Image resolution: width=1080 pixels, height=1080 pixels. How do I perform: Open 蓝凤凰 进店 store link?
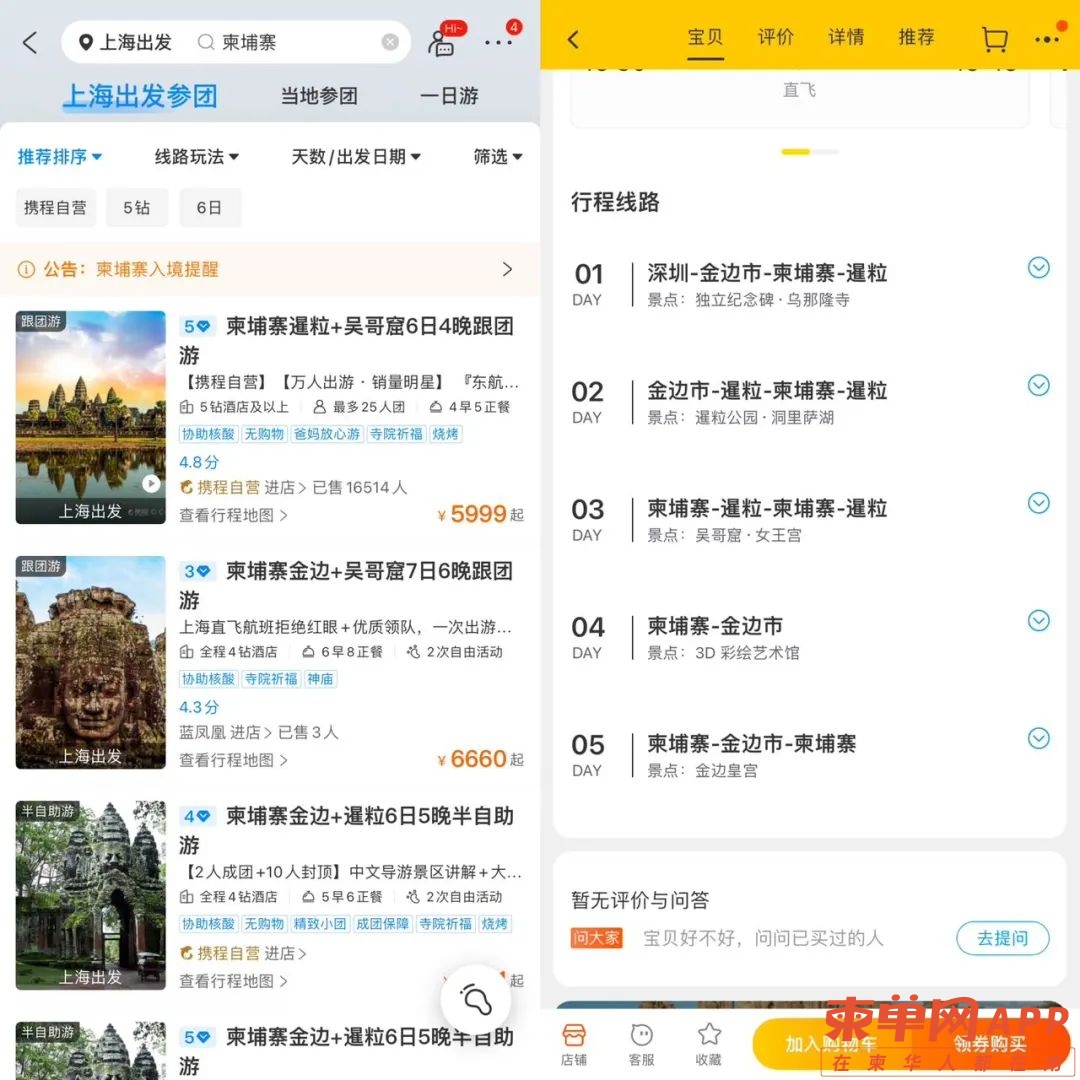point(225,732)
